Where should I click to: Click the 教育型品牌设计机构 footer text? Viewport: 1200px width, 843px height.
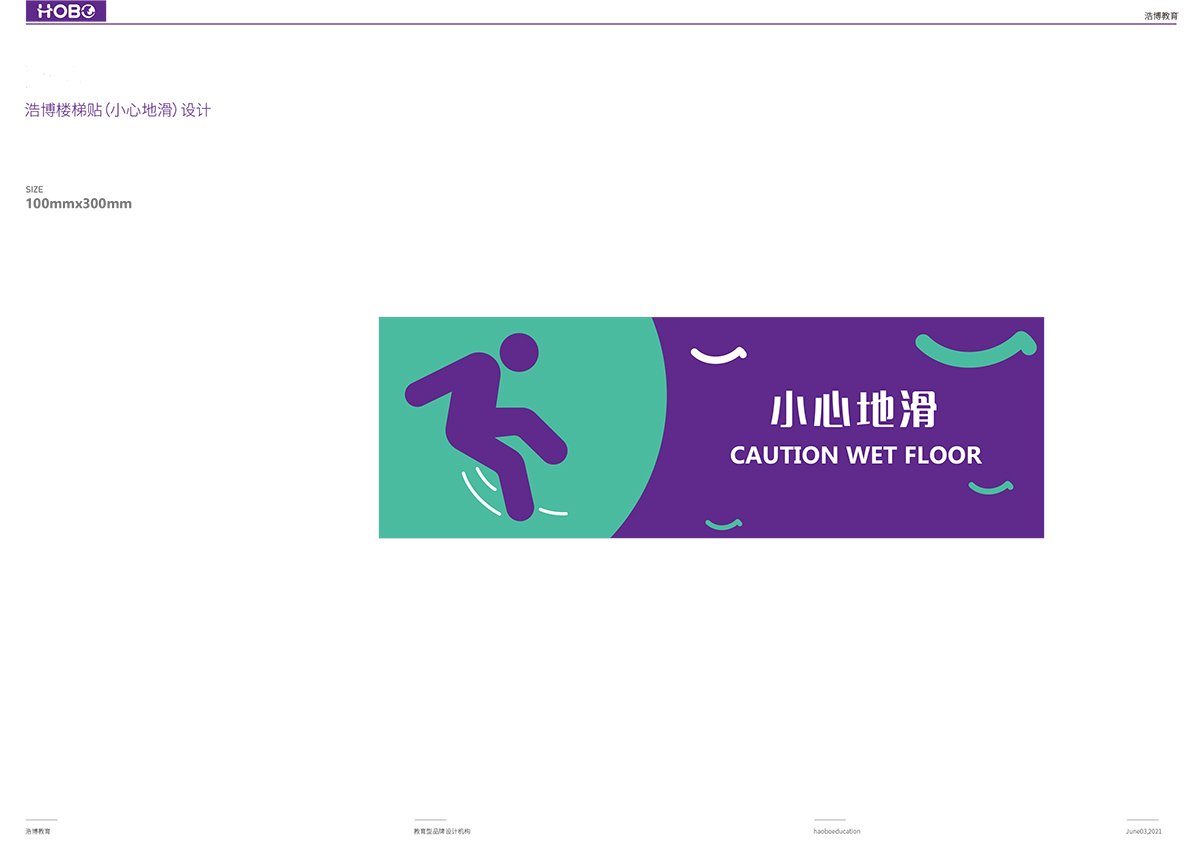coord(442,831)
